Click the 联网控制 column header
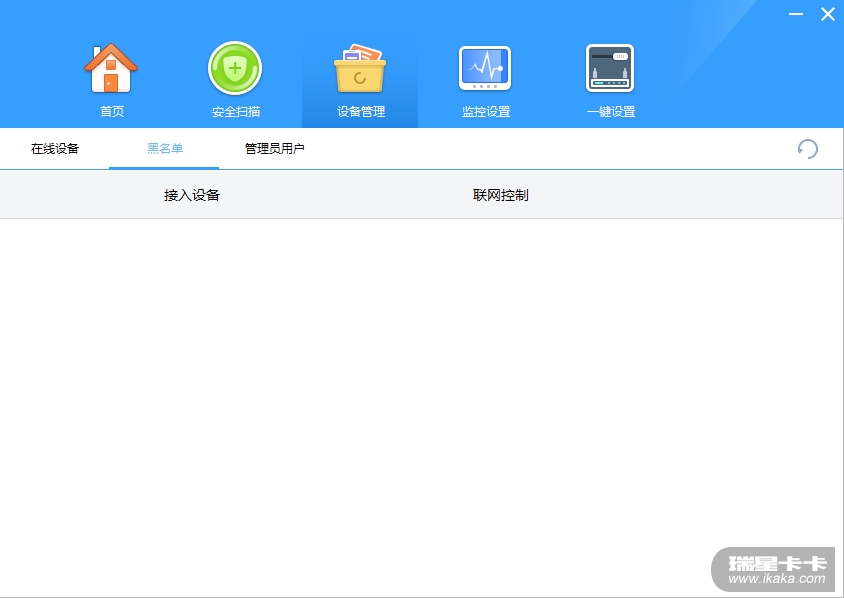Viewport: 844px width, 598px height. click(x=501, y=195)
